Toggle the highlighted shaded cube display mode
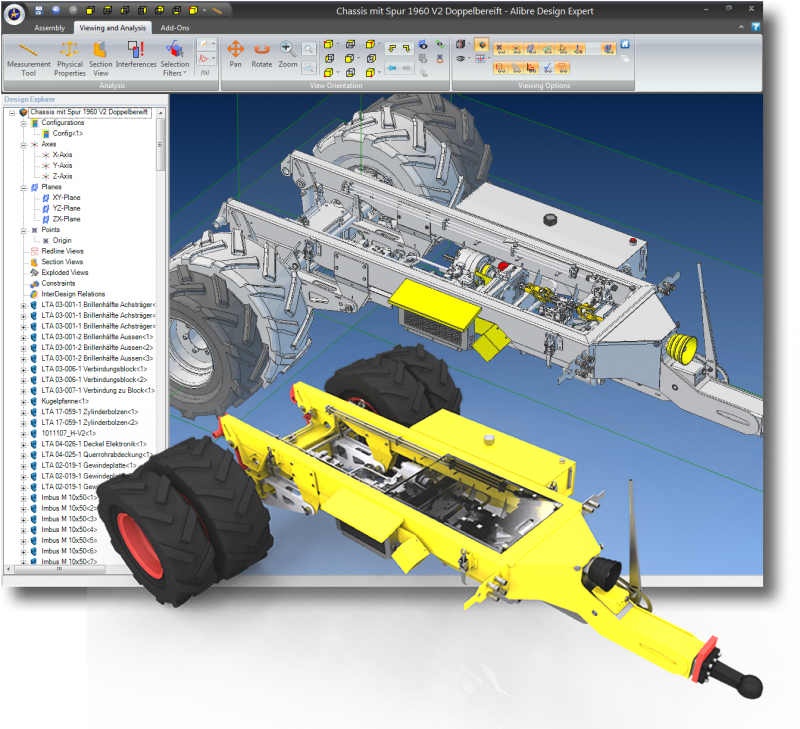Image resolution: width=800 pixels, height=729 pixels. coord(482,44)
